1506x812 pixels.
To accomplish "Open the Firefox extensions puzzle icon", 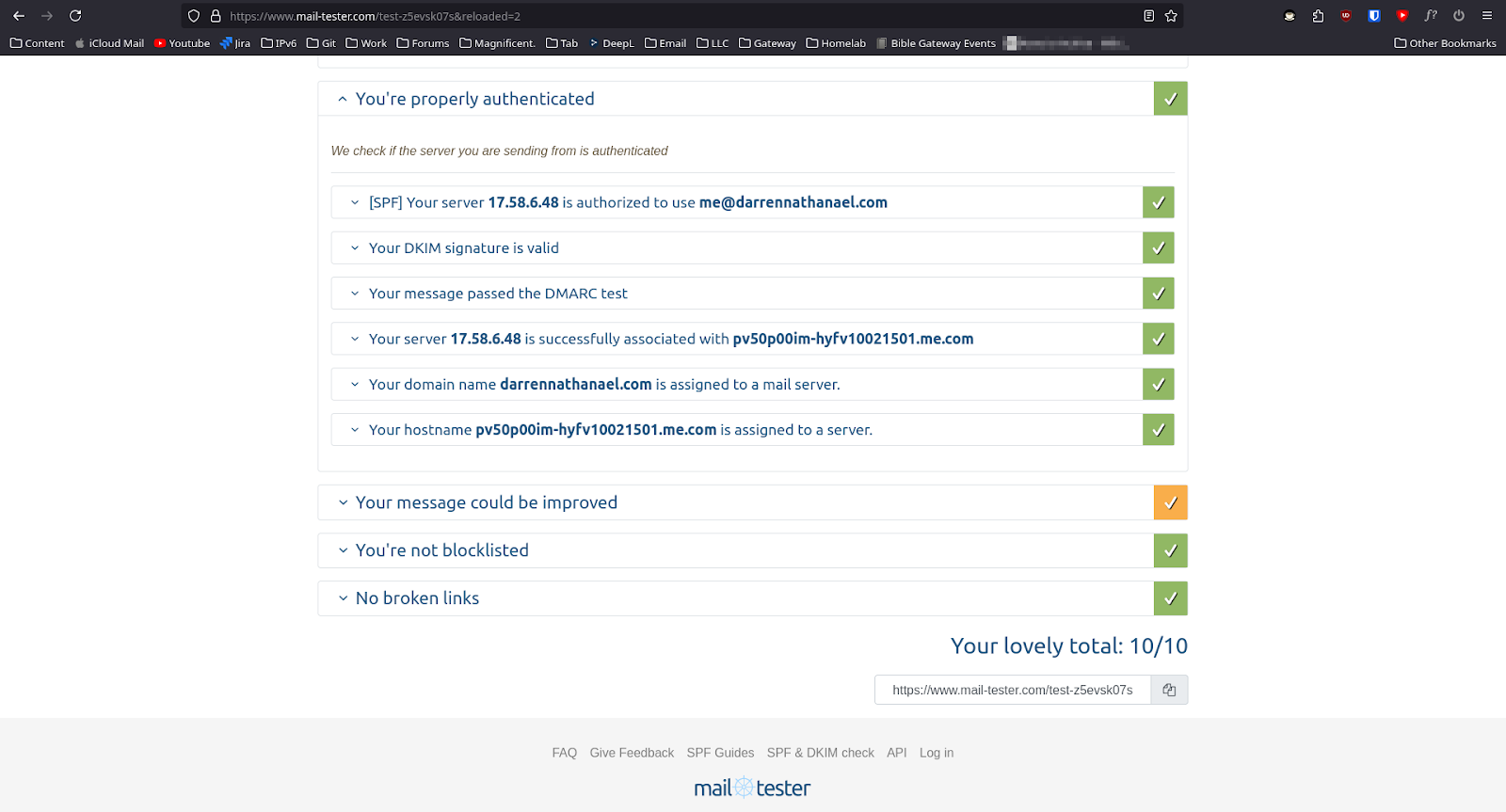I will [x=1318, y=16].
